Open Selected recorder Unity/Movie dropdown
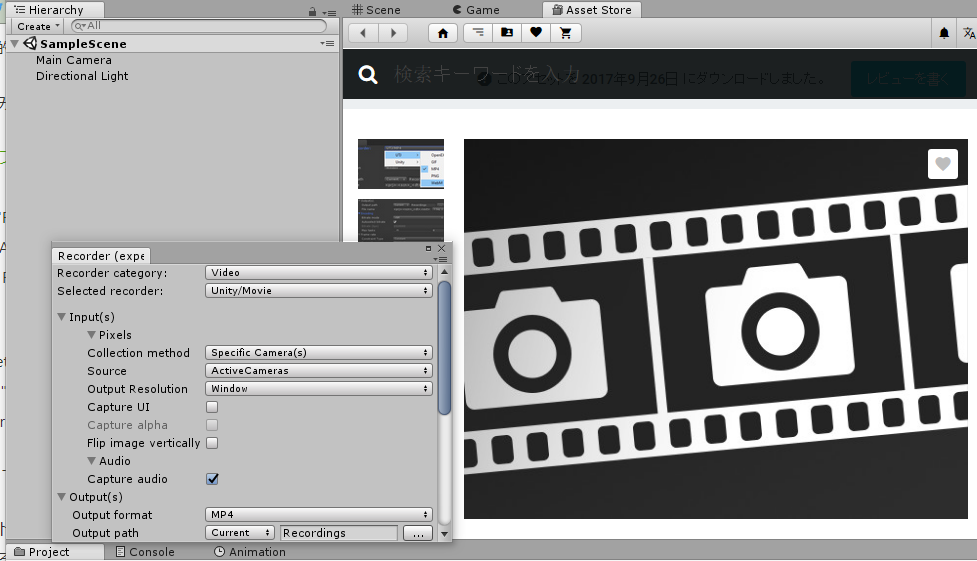The height and width of the screenshot is (561, 977). click(x=318, y=290)
